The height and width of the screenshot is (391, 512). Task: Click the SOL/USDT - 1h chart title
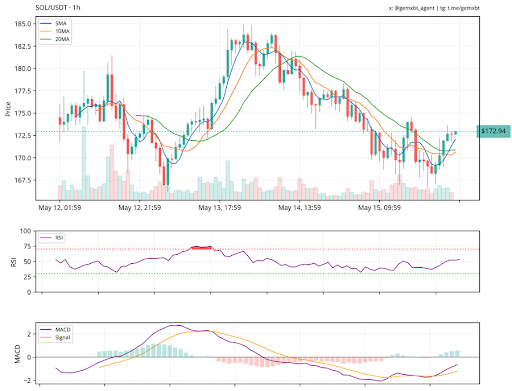pyautogui.click(x=58, y=7)
